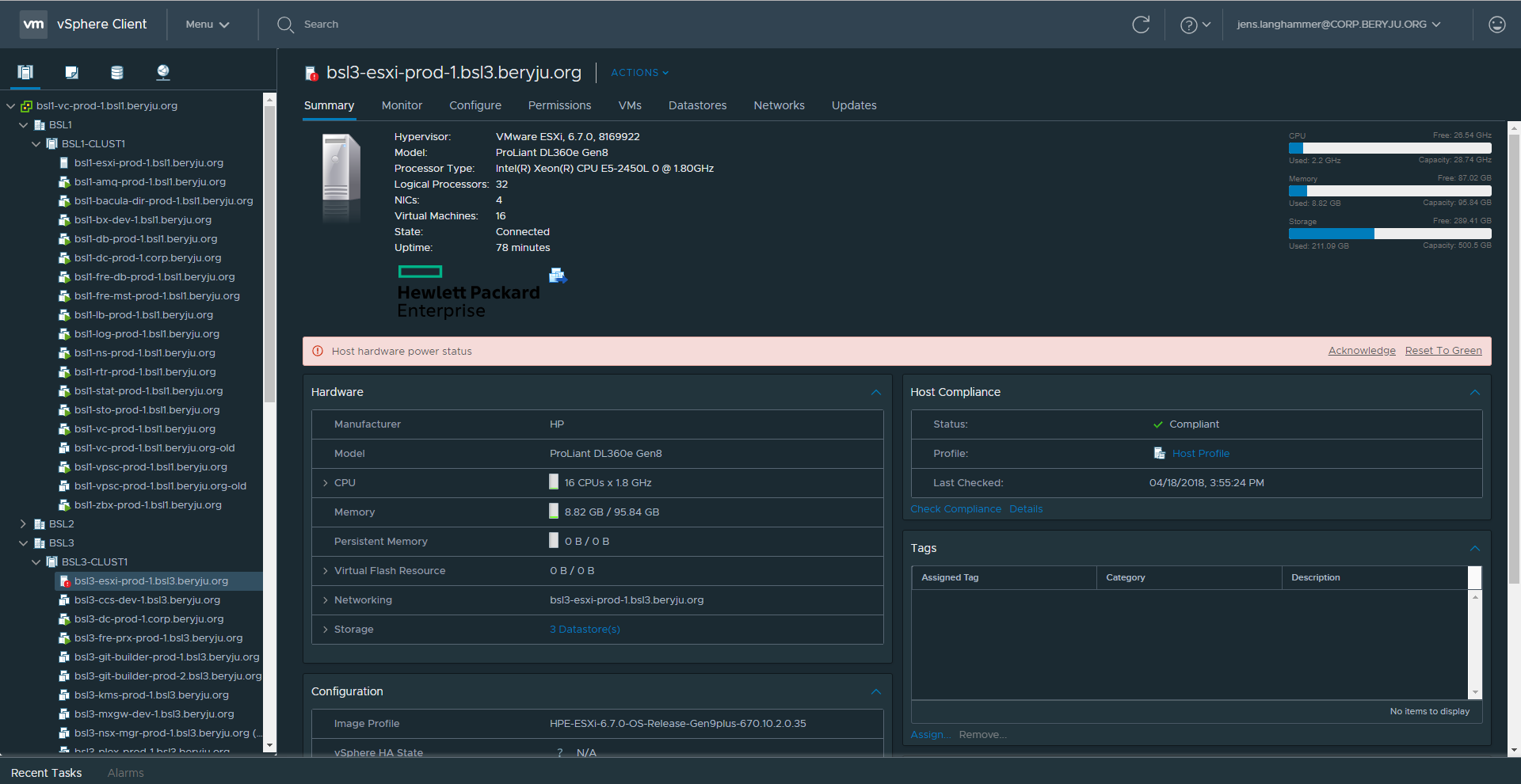This screenshot has height=784, width=1521.
Task: Click the BSL2 datacenter icon
Action: tap(40, 524)
